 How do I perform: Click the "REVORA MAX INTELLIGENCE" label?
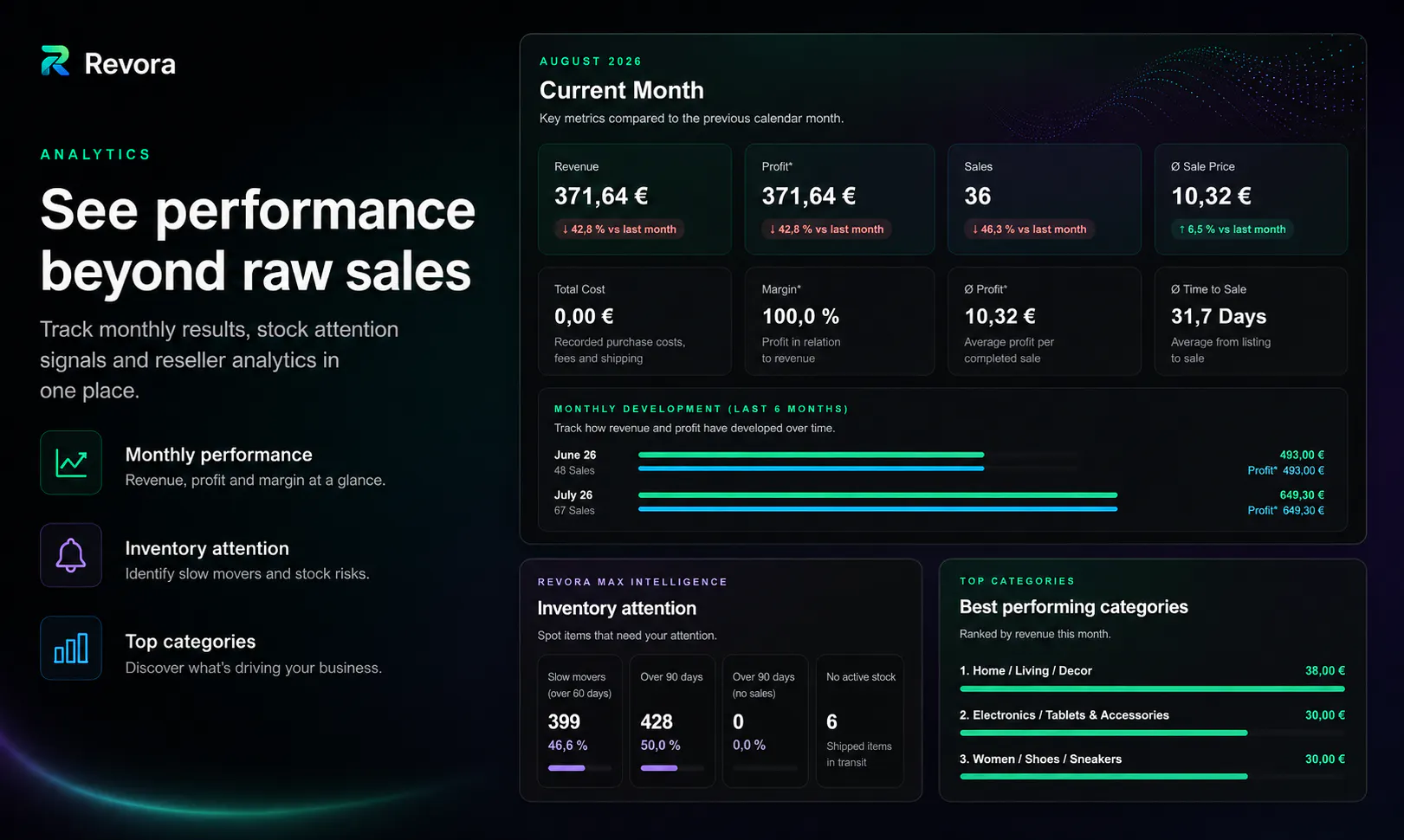pos(632,582)
